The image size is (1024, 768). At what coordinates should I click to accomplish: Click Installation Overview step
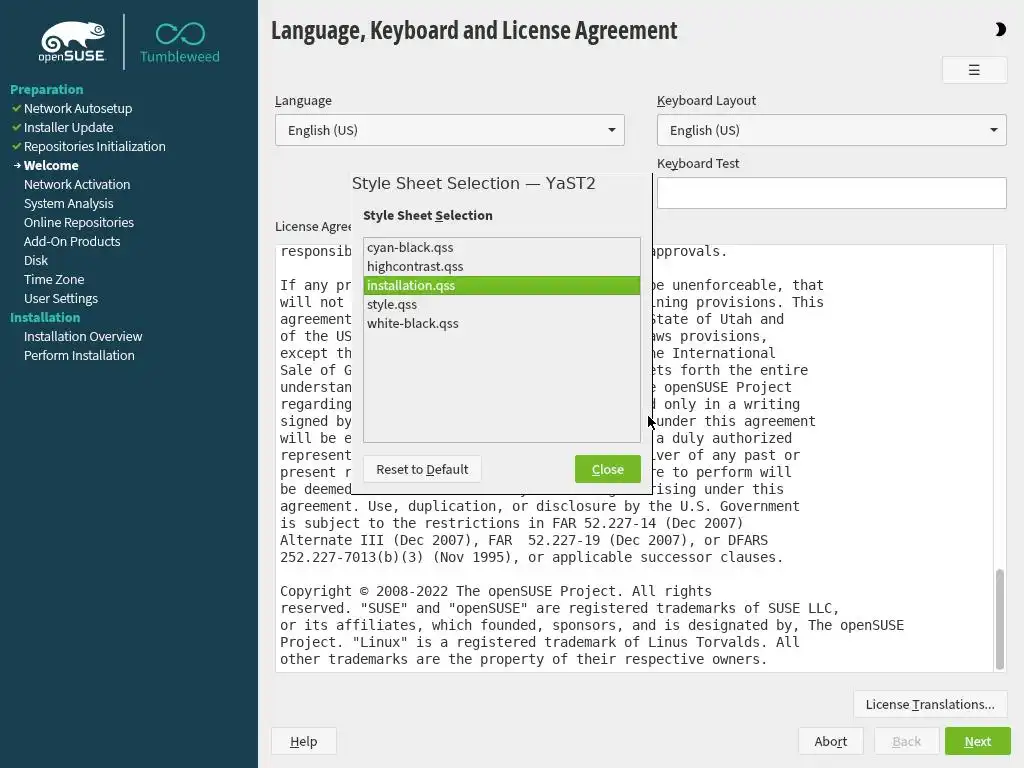83,336
